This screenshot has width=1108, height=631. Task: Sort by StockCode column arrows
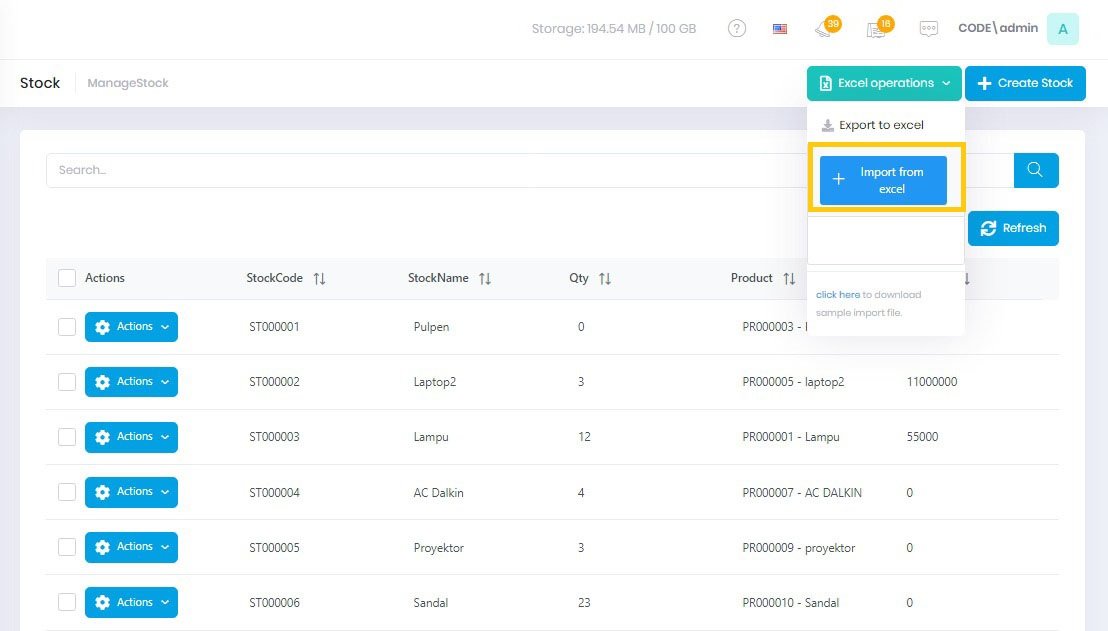coord(319,279)
